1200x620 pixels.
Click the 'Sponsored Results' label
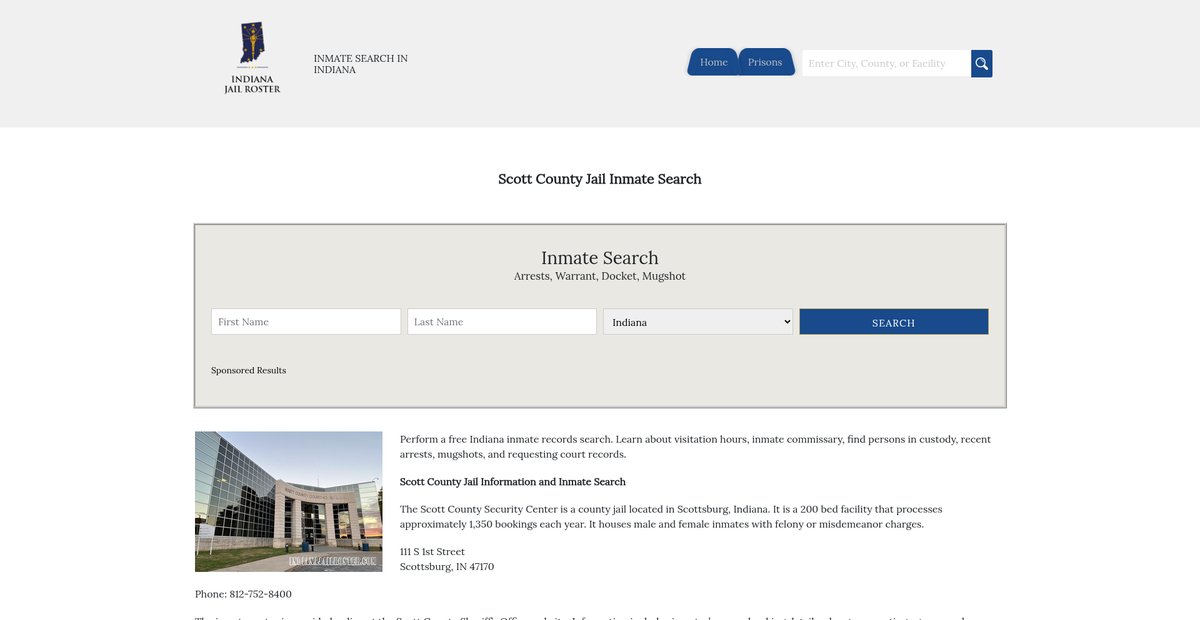coord(248,371)
